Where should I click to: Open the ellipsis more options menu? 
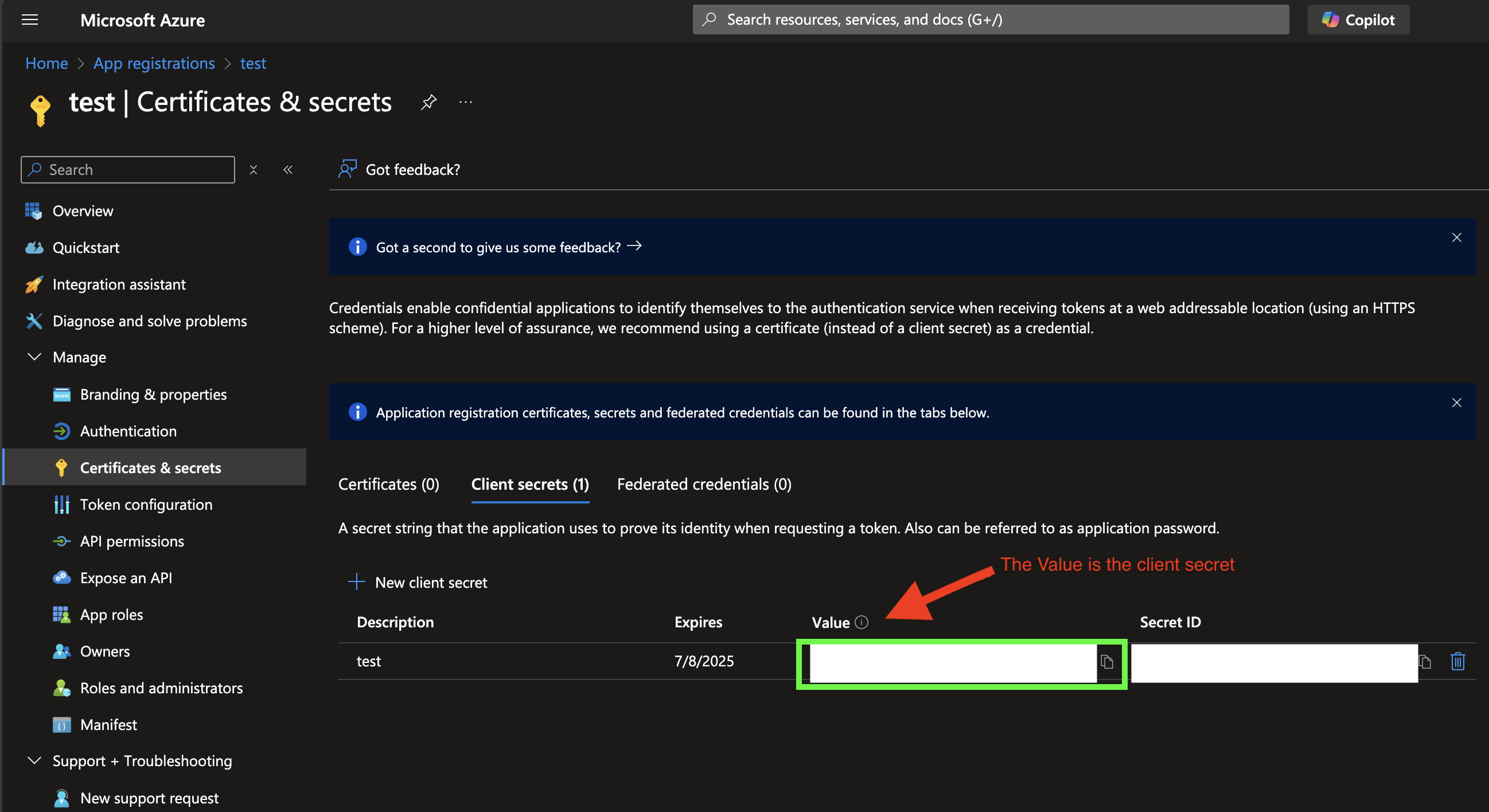point(465,102)
